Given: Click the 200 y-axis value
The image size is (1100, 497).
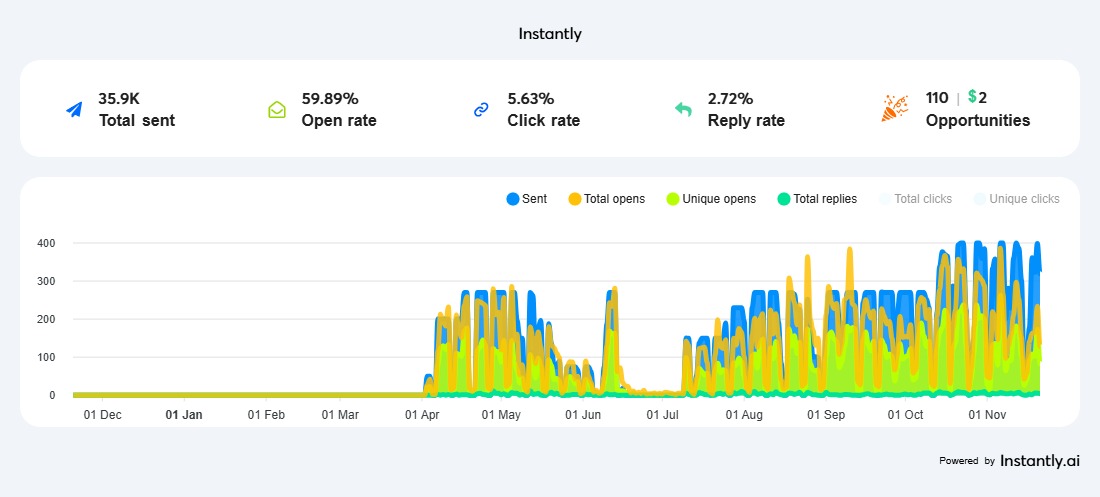Looking at the screenshot, I should coord(46,319).
